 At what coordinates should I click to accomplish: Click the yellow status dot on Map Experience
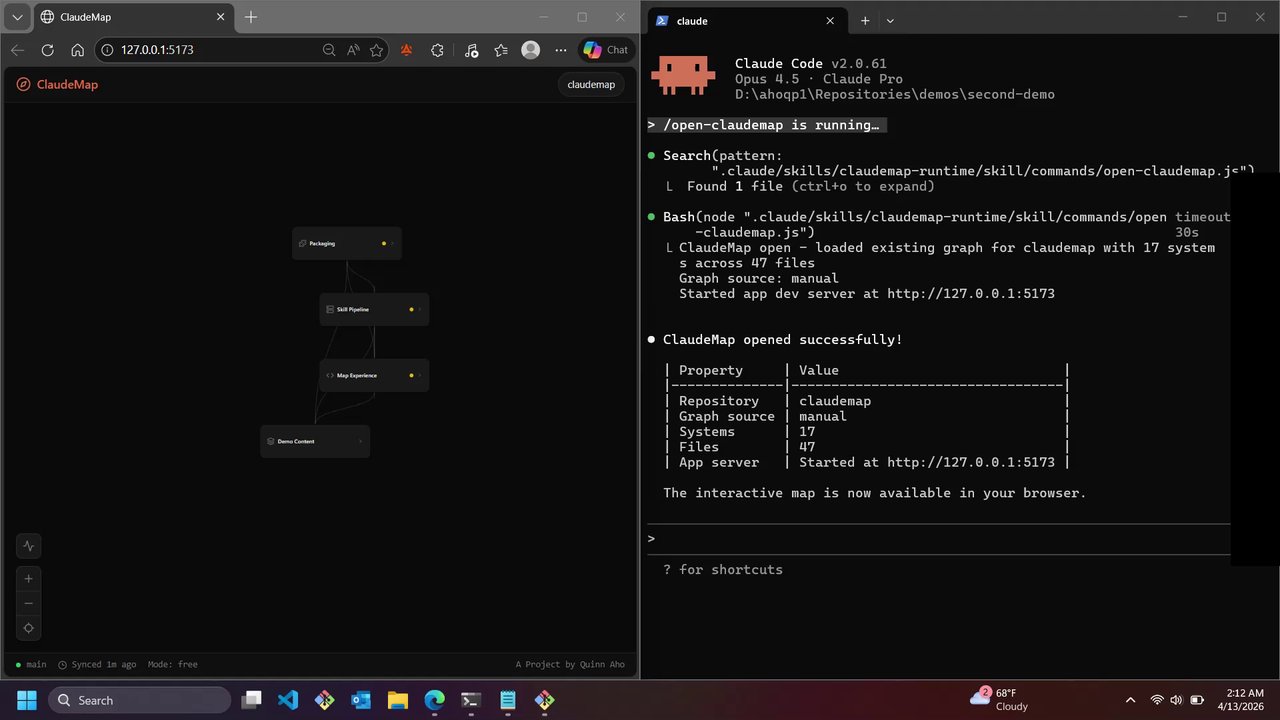pos(411,375)
